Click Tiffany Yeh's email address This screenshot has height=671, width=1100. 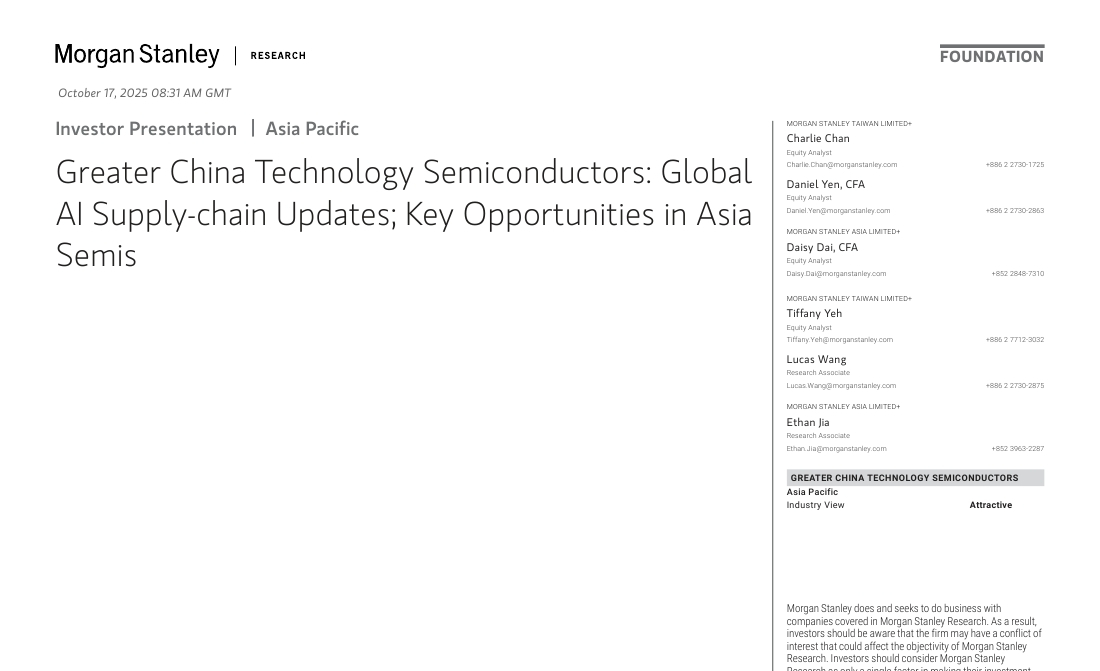coord(839,340)
